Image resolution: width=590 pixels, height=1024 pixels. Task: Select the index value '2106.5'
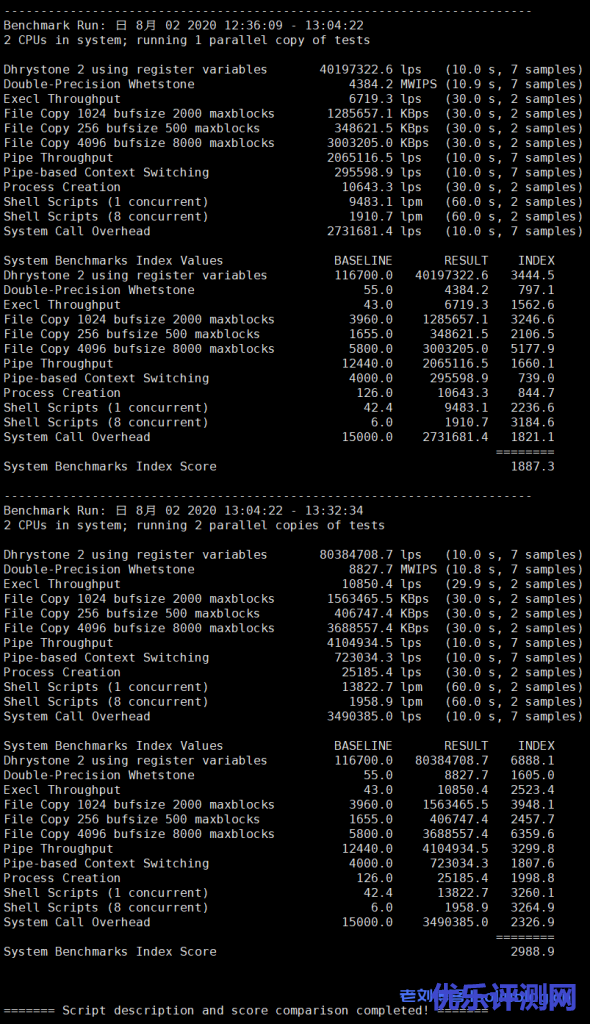pos(533,334)
